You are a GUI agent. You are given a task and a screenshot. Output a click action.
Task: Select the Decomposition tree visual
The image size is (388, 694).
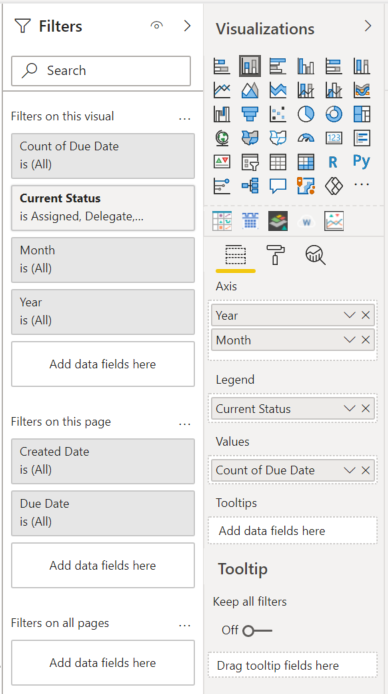pos(250,186)
